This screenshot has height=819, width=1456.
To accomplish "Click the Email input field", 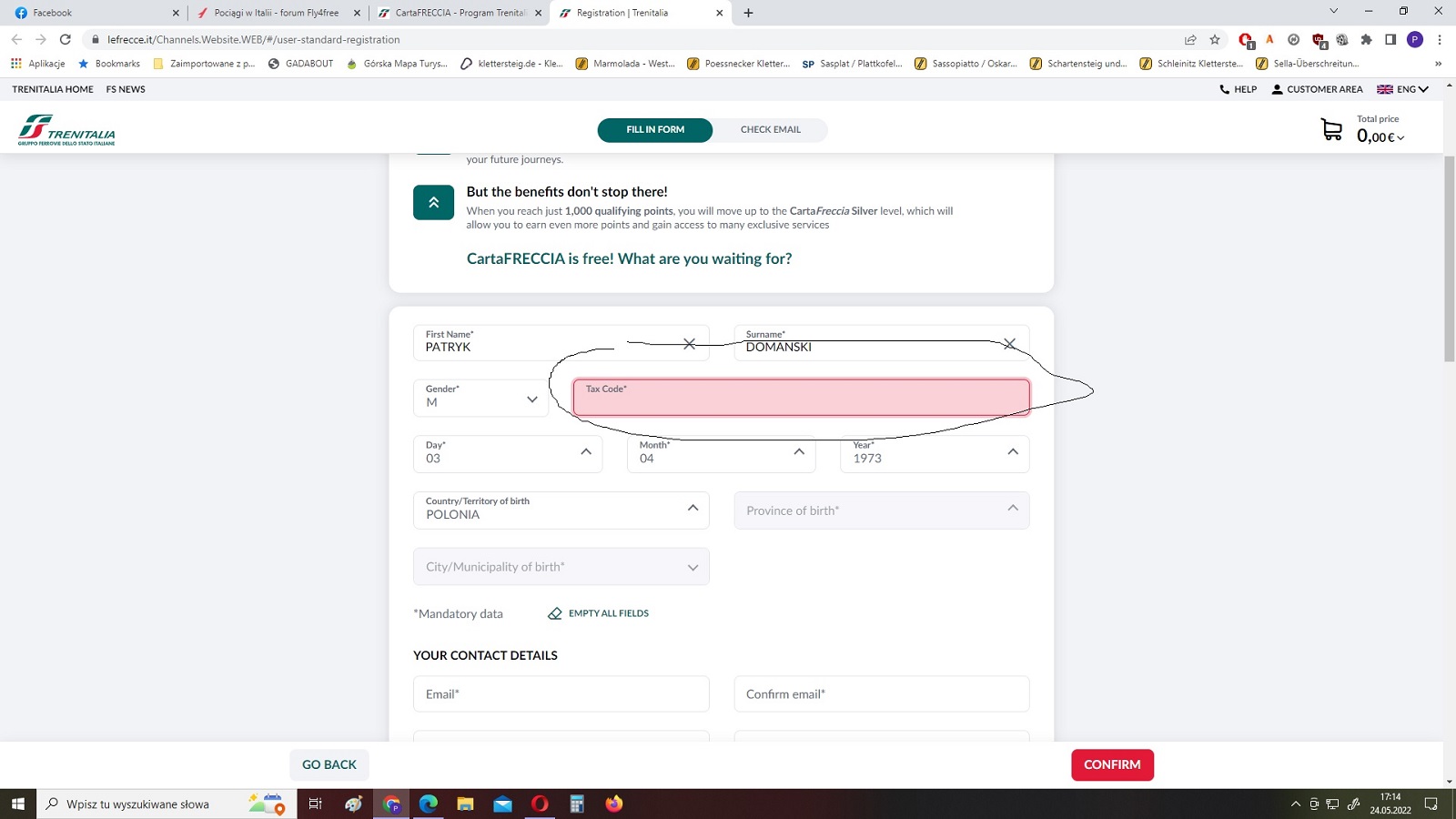I will 561,694.
